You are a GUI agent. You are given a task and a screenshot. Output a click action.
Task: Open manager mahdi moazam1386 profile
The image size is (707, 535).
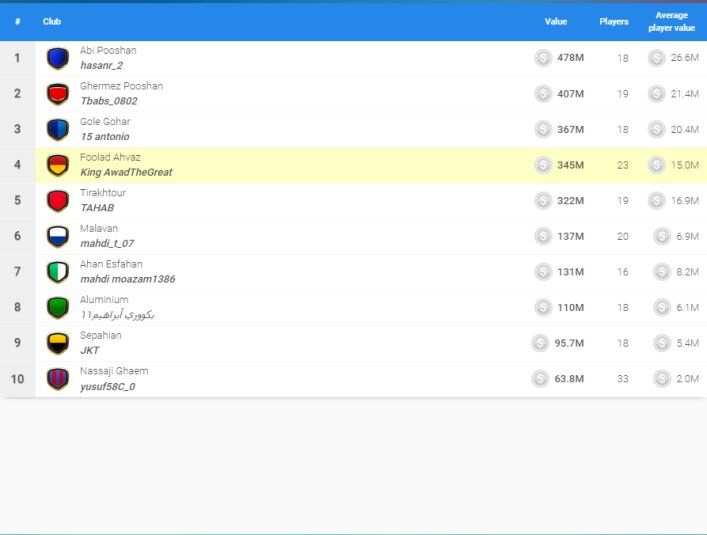tap(127, 280)
